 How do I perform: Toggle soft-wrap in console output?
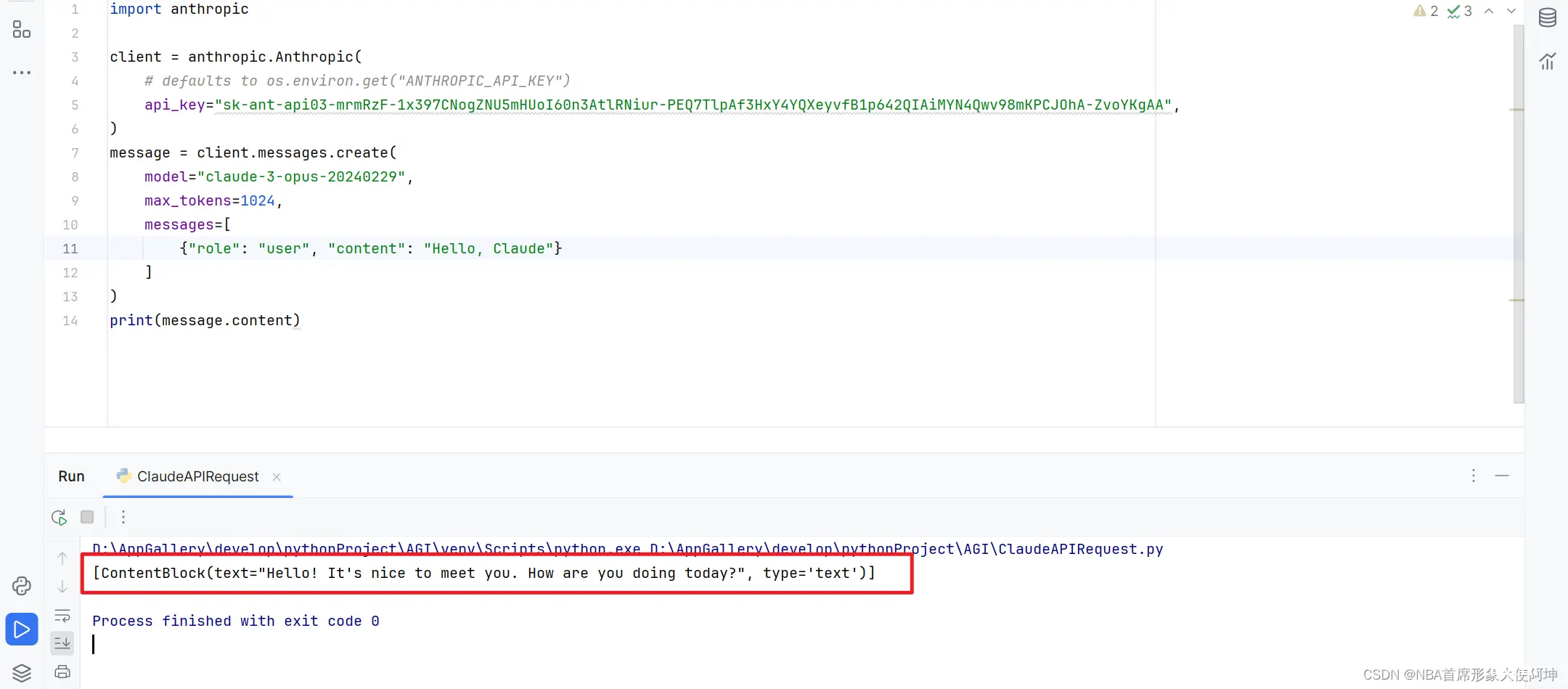click(x=62, y=616)
